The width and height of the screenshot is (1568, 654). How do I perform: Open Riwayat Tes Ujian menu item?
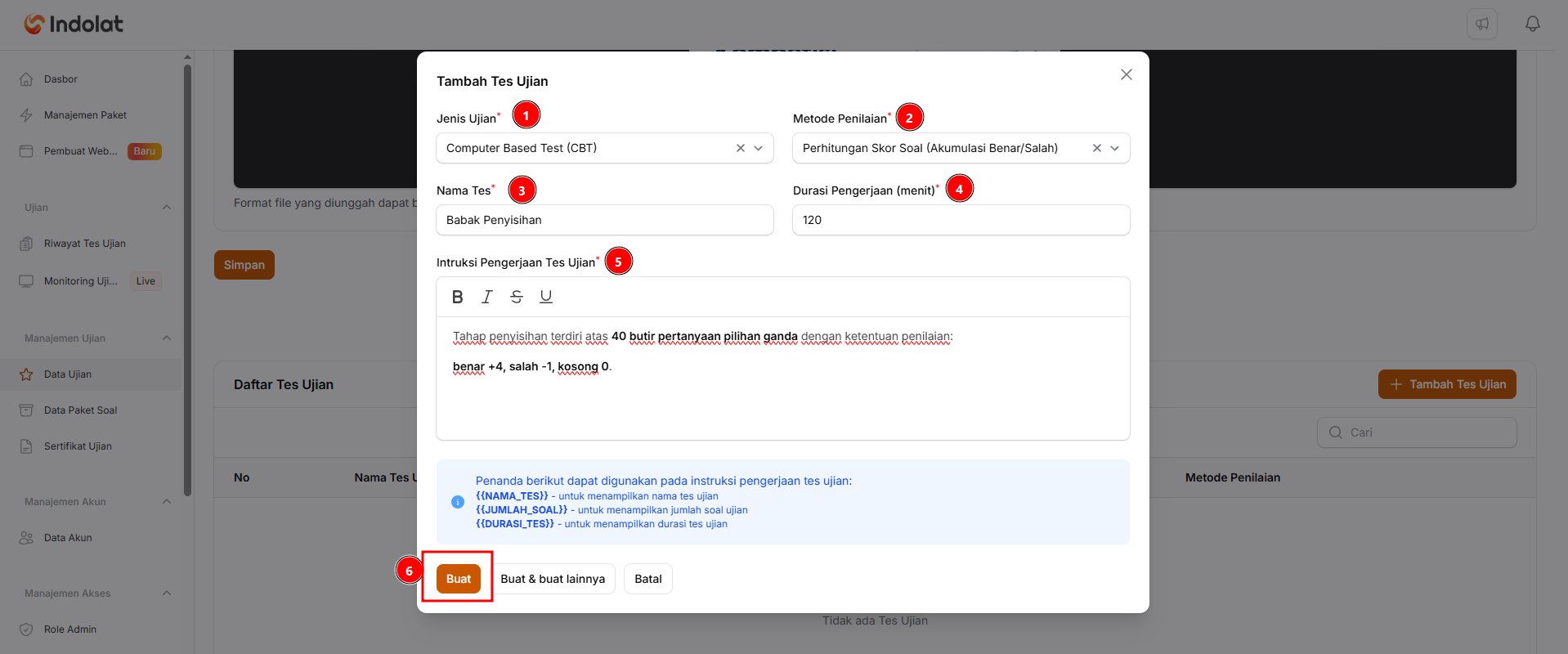91,244
